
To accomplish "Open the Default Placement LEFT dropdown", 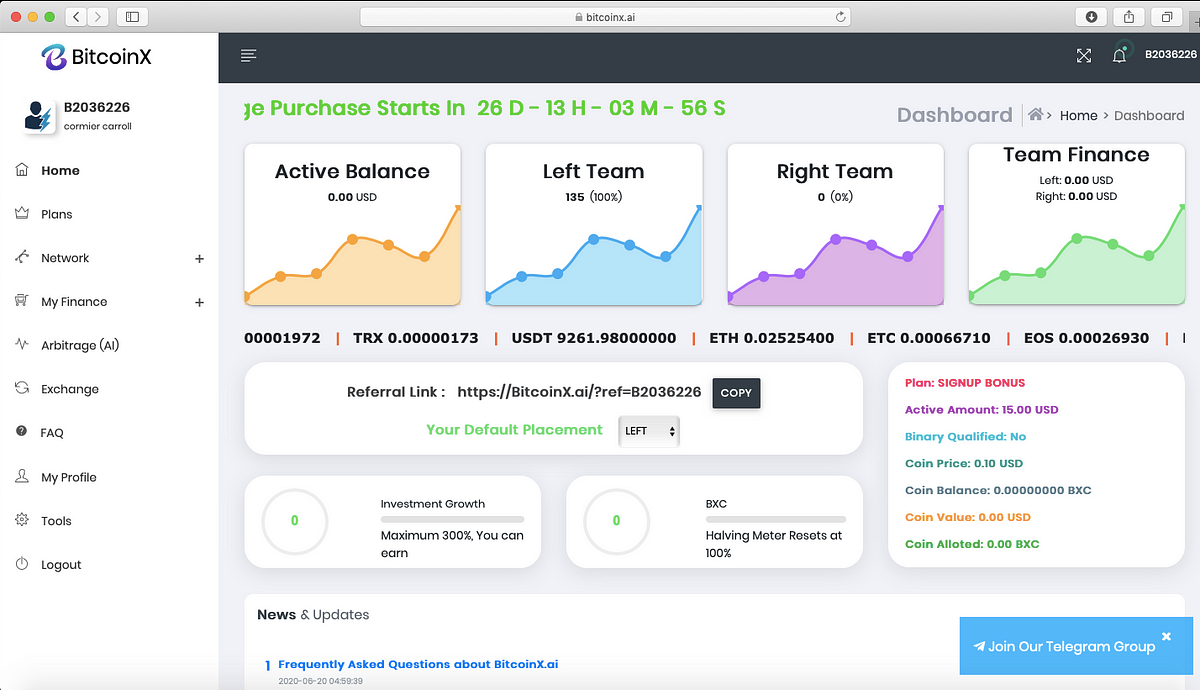I will pos(649,431).
